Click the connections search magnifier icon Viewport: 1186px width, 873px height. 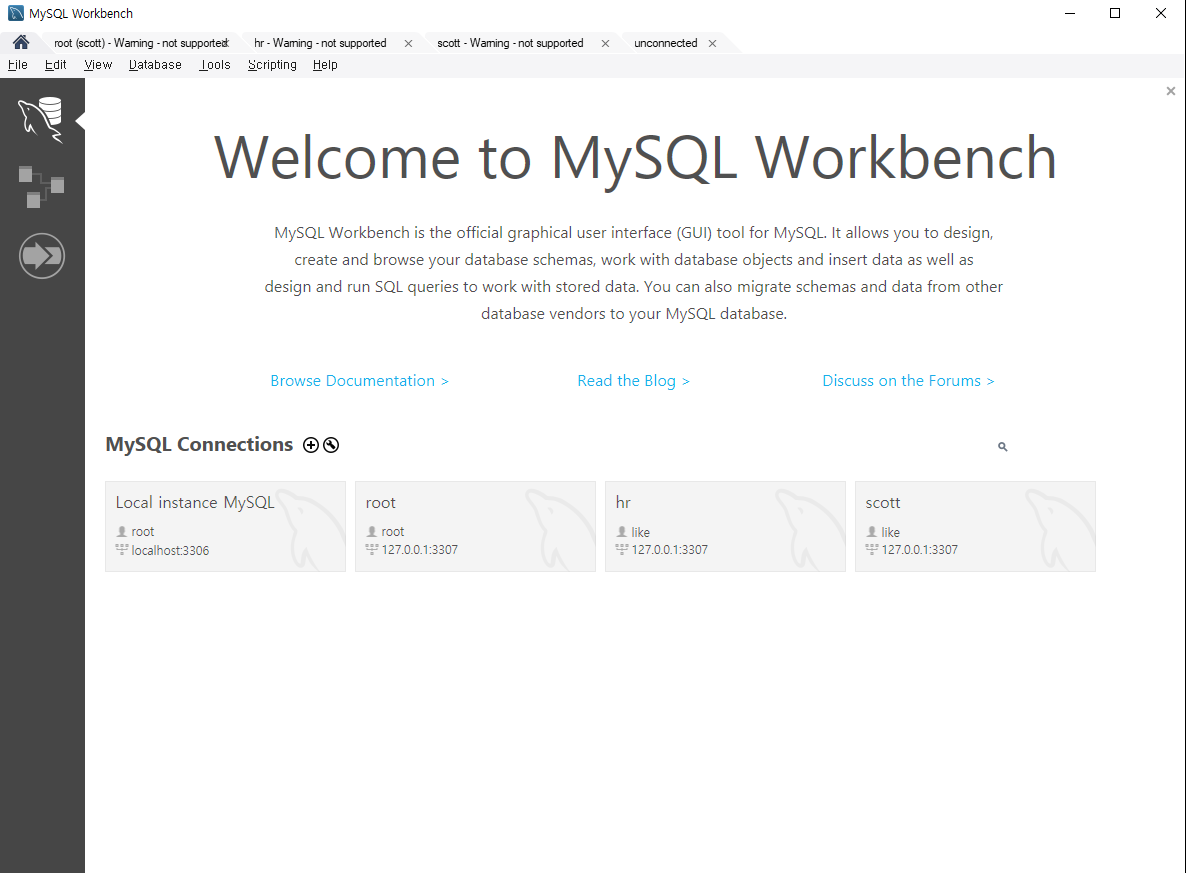[x=1002, y=446]
